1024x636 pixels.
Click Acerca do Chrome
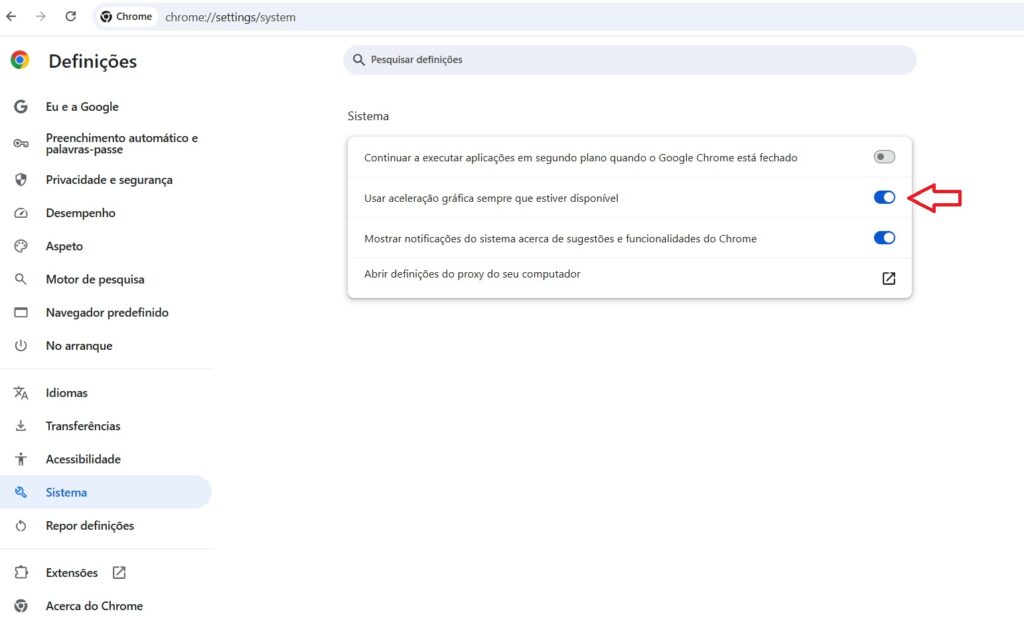(95, 606)
